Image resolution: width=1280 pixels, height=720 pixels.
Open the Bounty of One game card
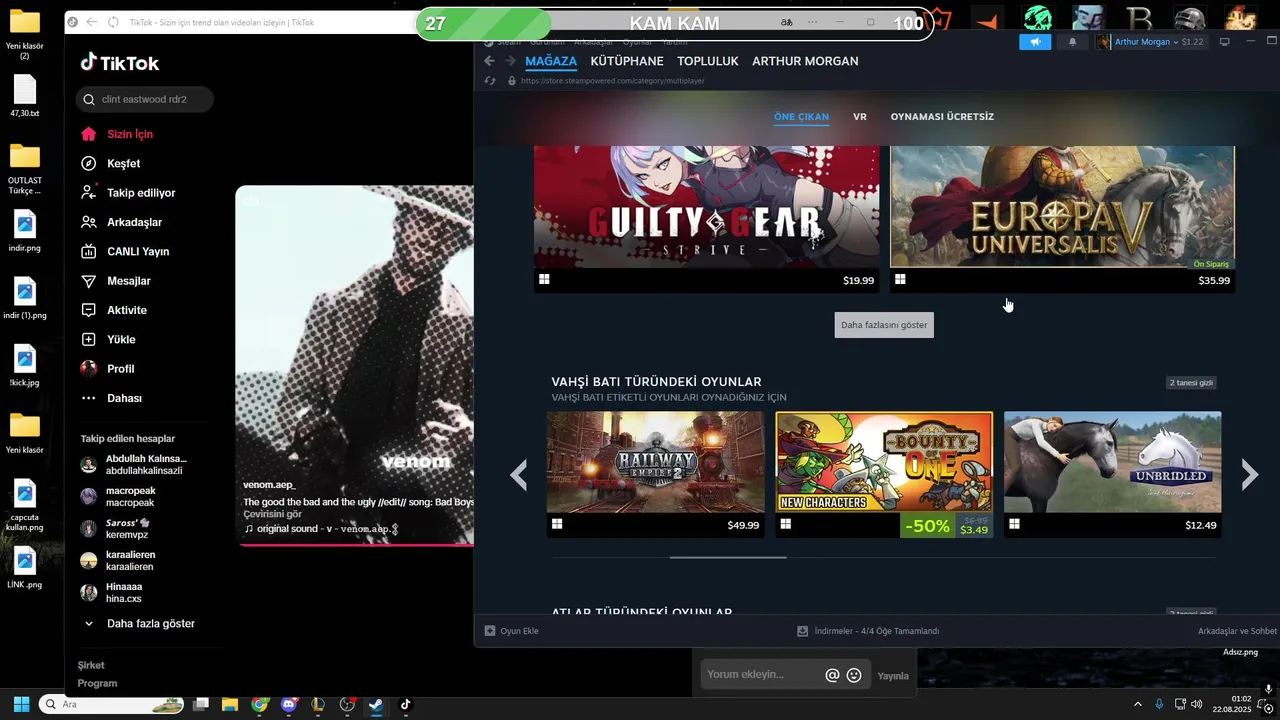[x=884, y=474]
